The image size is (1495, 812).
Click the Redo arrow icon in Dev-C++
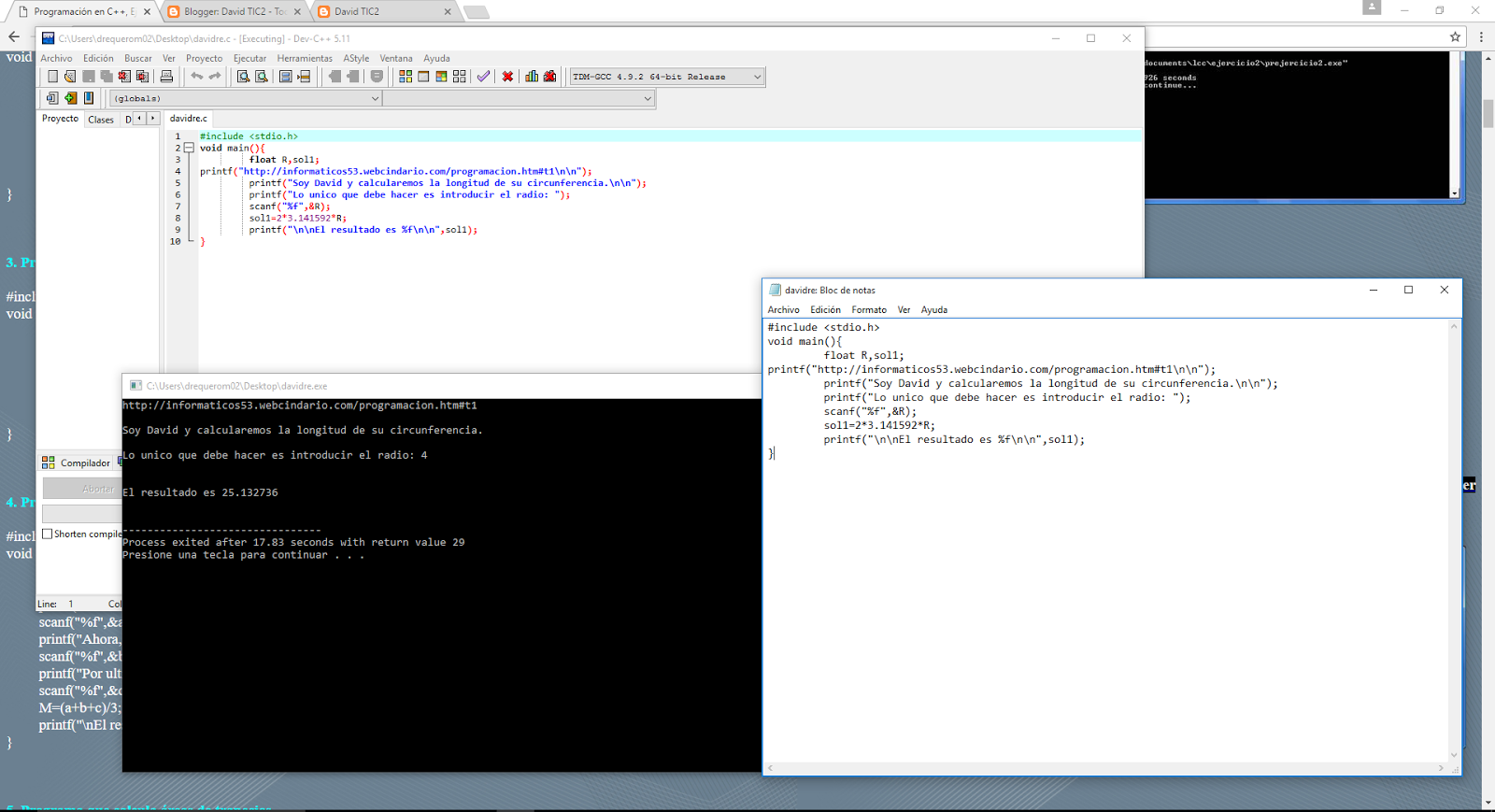[215, 77]
